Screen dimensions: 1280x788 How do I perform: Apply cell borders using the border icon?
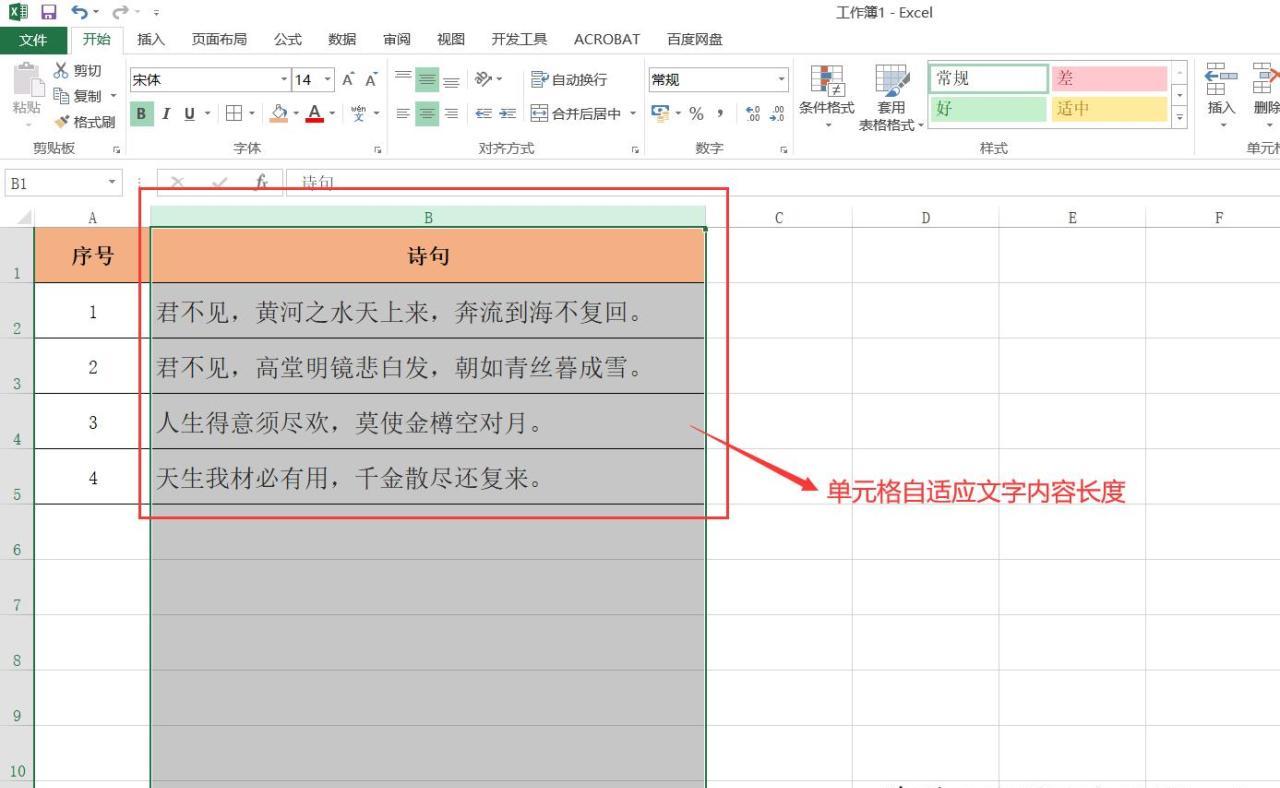(x=233, y=113)
